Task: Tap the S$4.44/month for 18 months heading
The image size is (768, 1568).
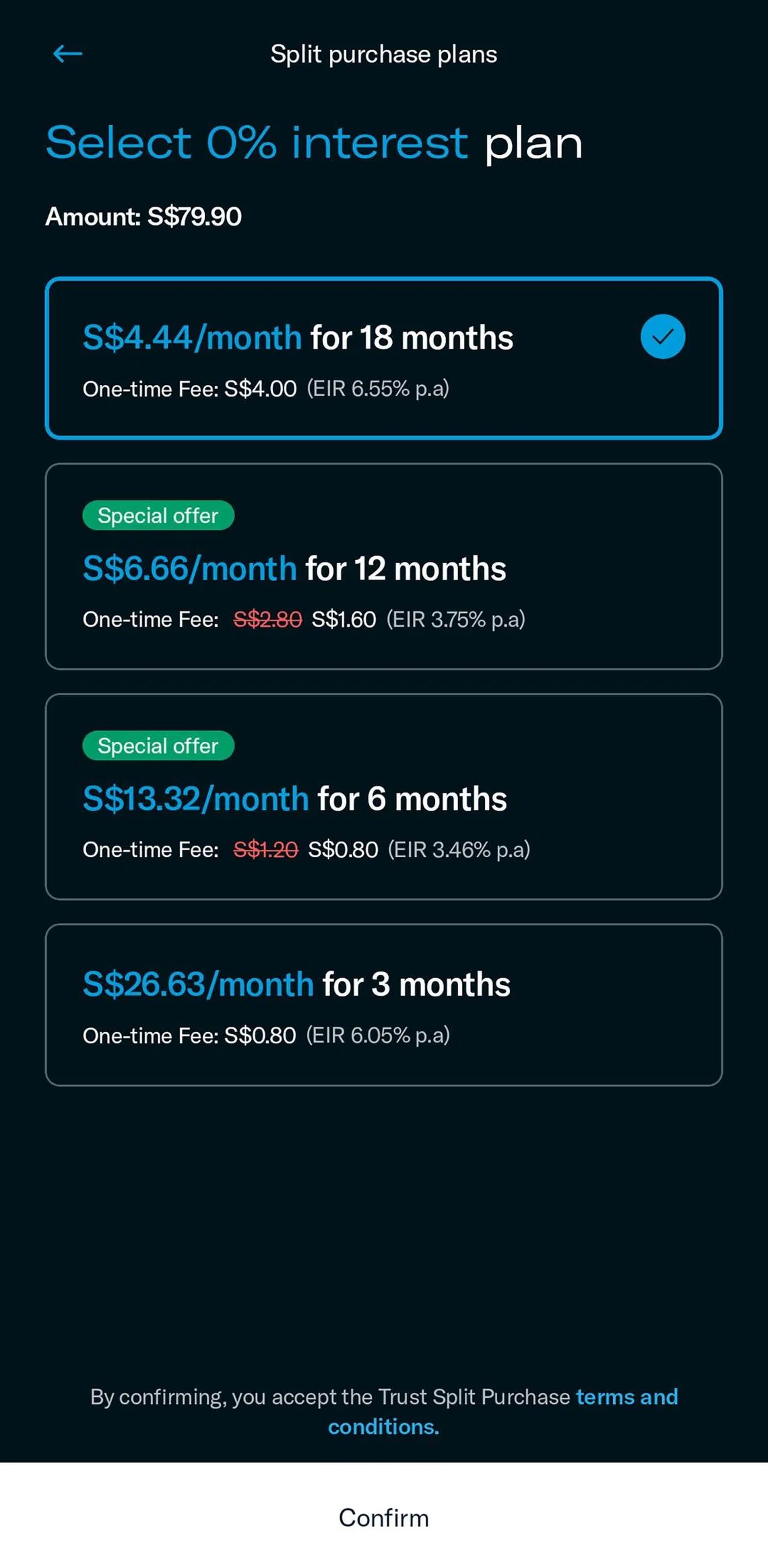Action: pos(298,337)
